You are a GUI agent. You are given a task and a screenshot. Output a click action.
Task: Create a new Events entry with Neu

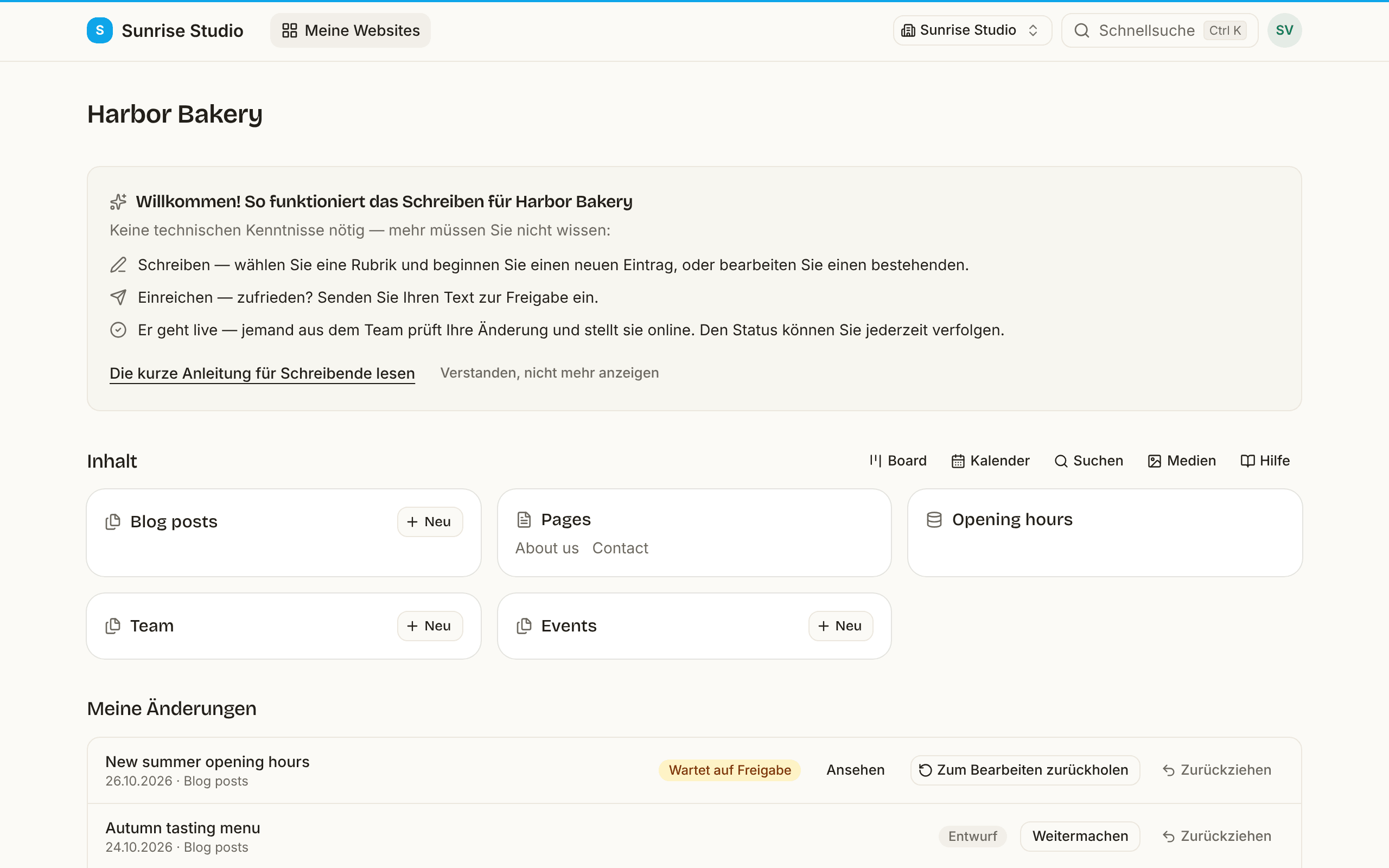tap(841, 626)
